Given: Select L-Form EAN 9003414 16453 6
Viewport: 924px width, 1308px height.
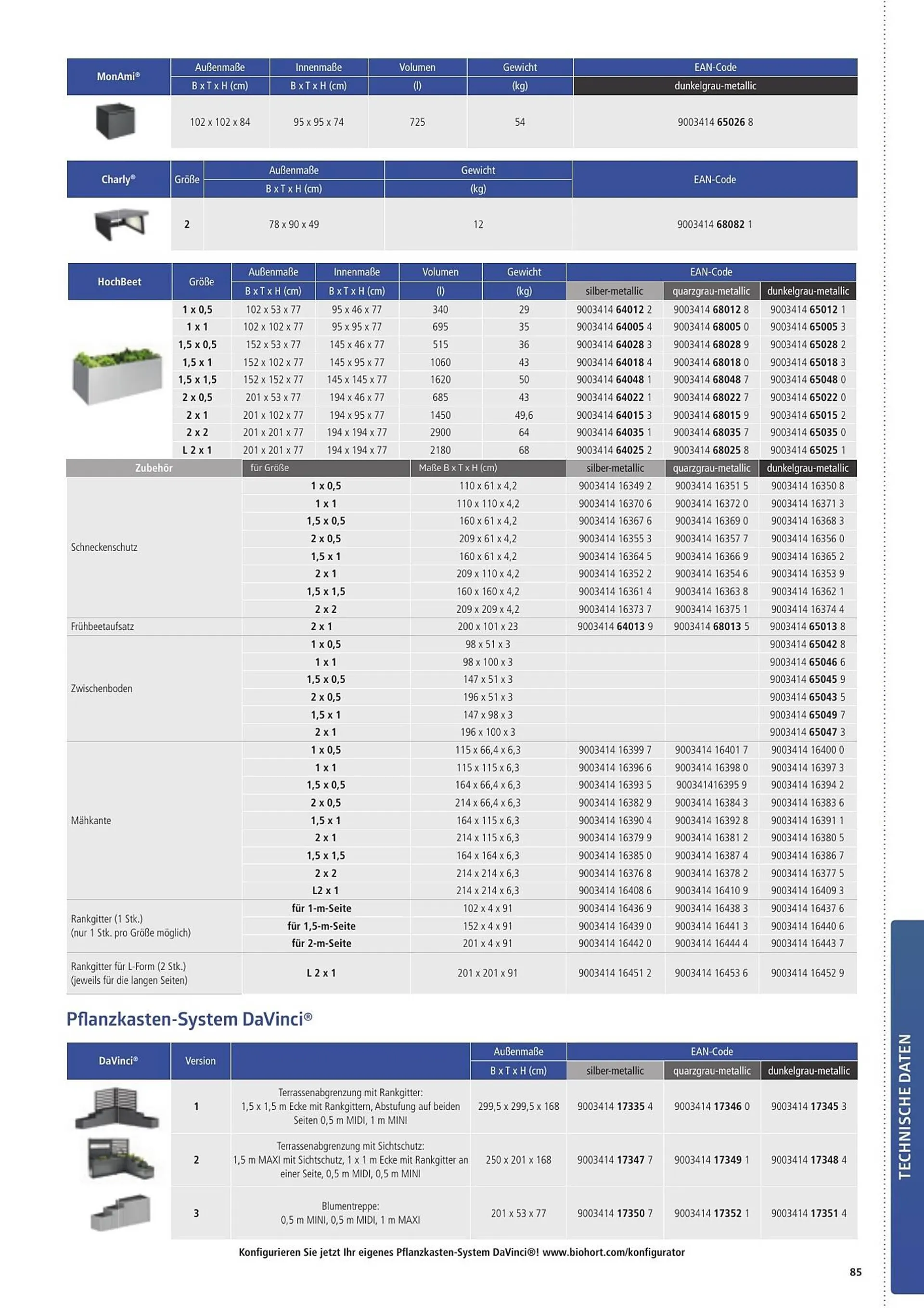Looking at the screenshot, I should [711, 973].
